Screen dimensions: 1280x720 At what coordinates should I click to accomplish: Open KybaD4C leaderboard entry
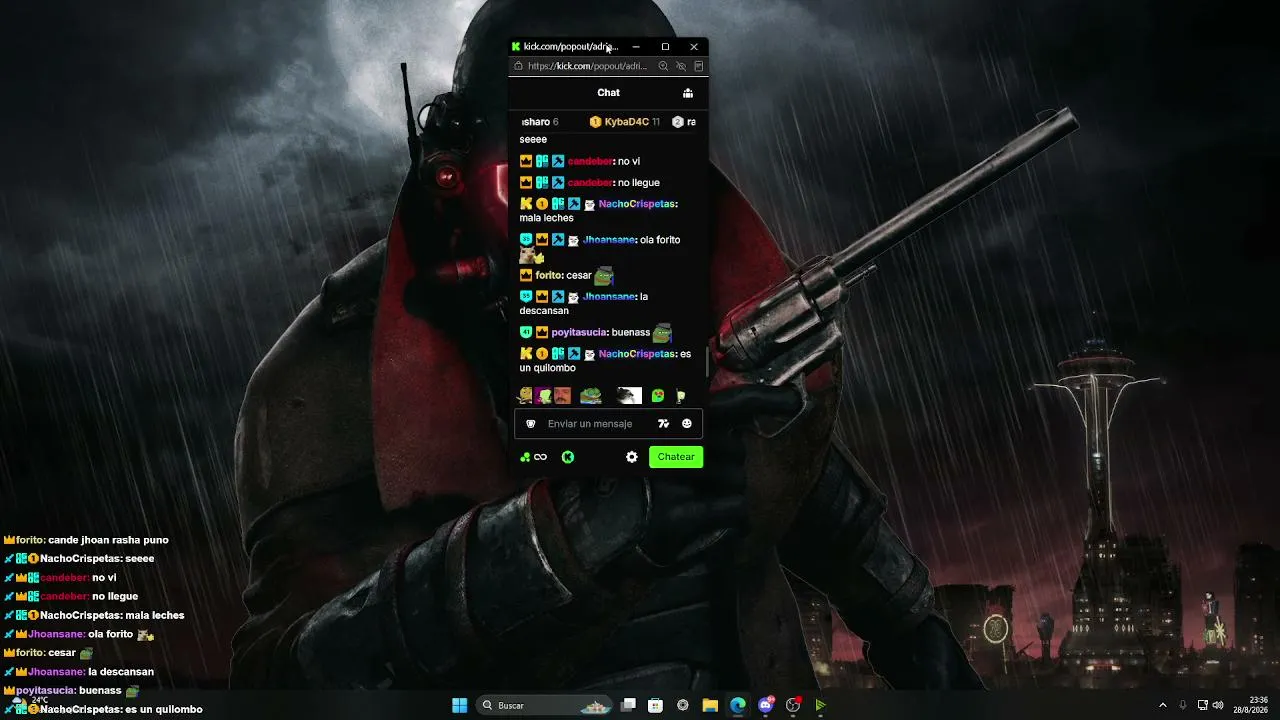624,122
